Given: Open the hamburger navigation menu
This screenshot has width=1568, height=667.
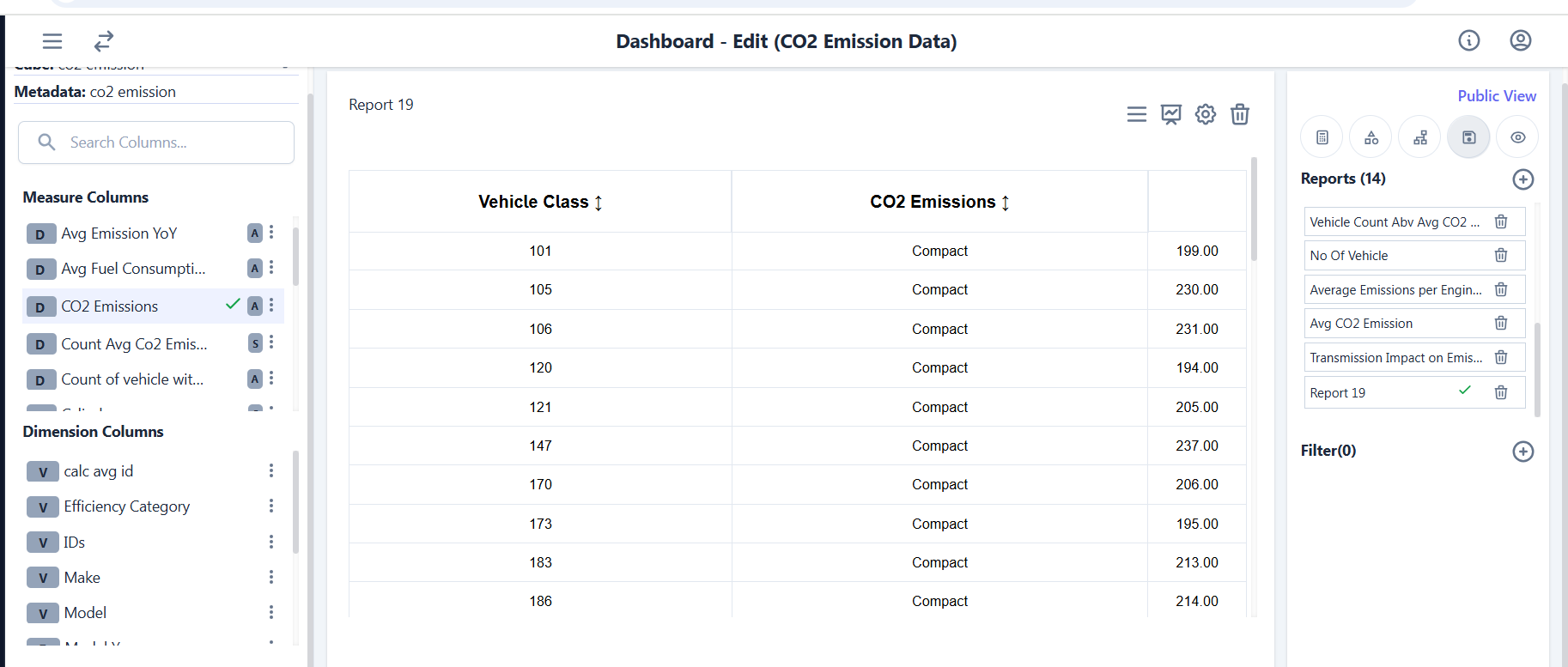Looking at the screenshot, I should coord(52,41).
